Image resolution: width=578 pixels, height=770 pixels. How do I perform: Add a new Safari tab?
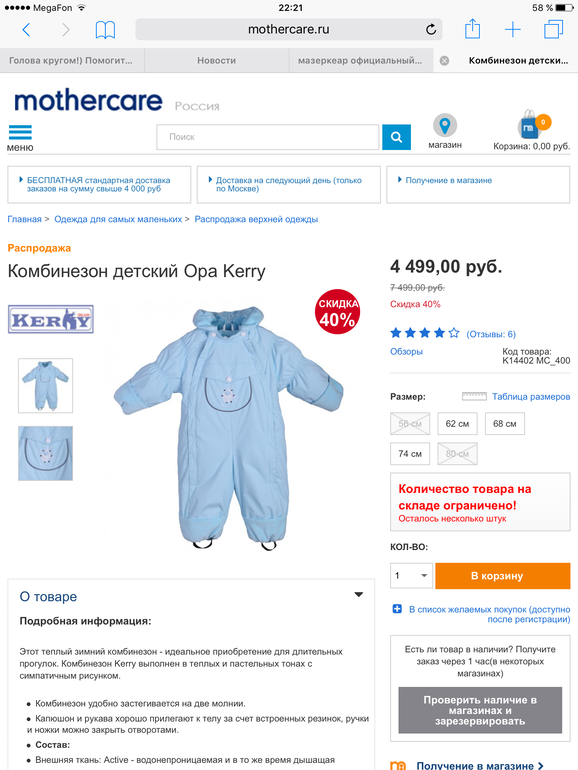tap(513, 30)
